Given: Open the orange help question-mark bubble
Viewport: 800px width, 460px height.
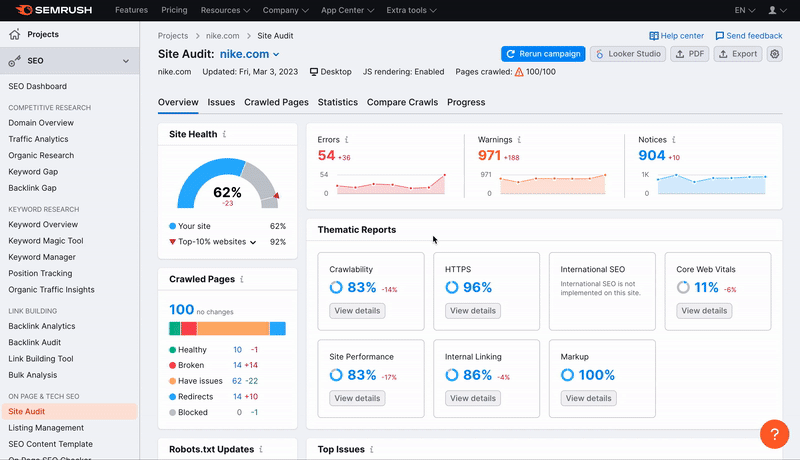Looking at the screenshot, I should 774,434.
